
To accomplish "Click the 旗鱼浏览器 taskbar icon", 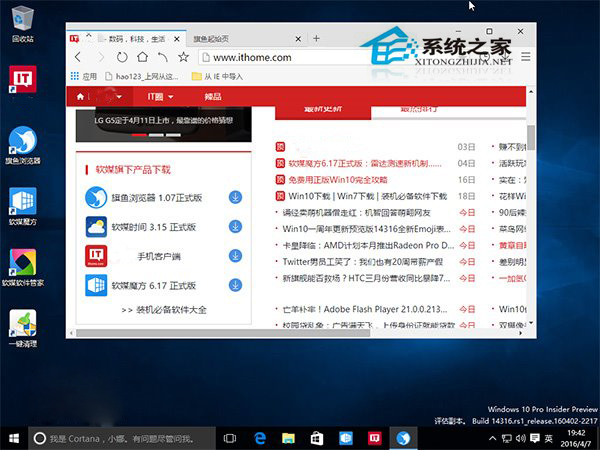I will (x=403, y=439).
